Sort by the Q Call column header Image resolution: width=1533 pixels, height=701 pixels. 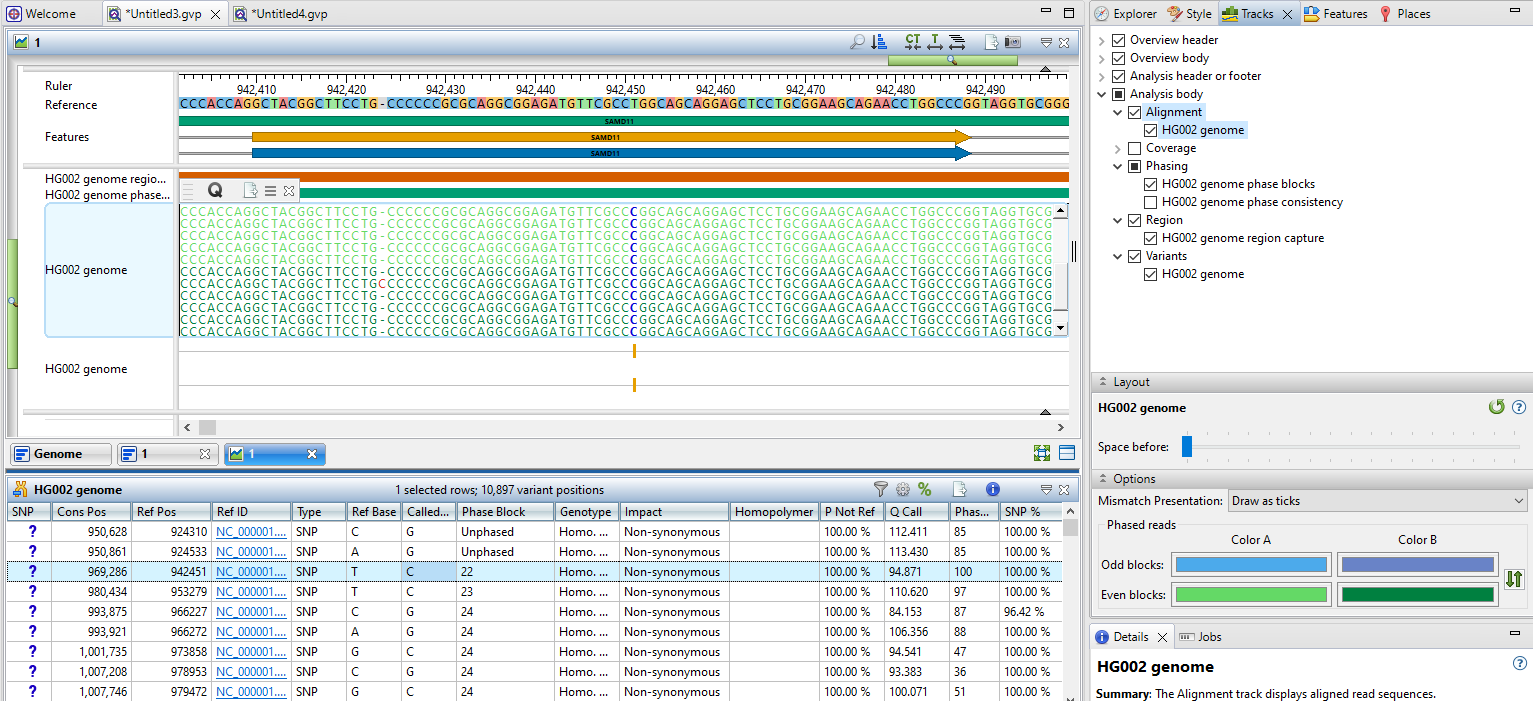coord(917,511)
